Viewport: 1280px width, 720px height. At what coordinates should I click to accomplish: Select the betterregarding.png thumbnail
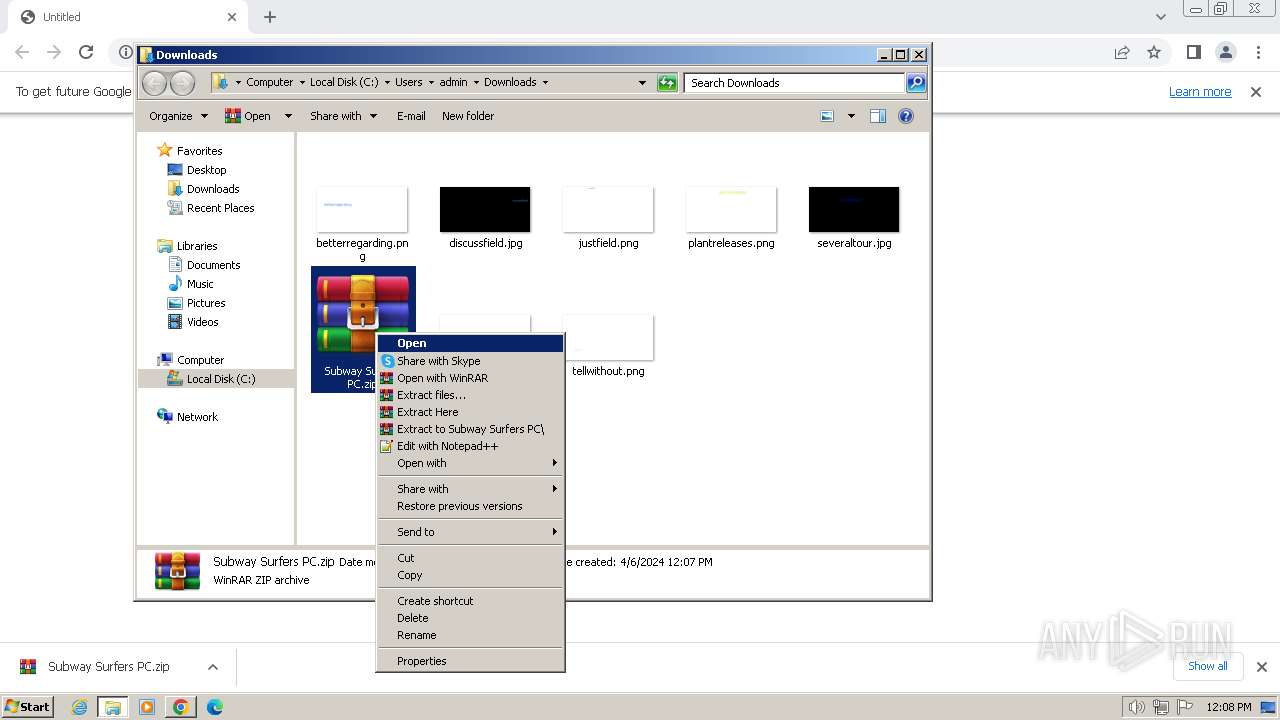[362, 209]
